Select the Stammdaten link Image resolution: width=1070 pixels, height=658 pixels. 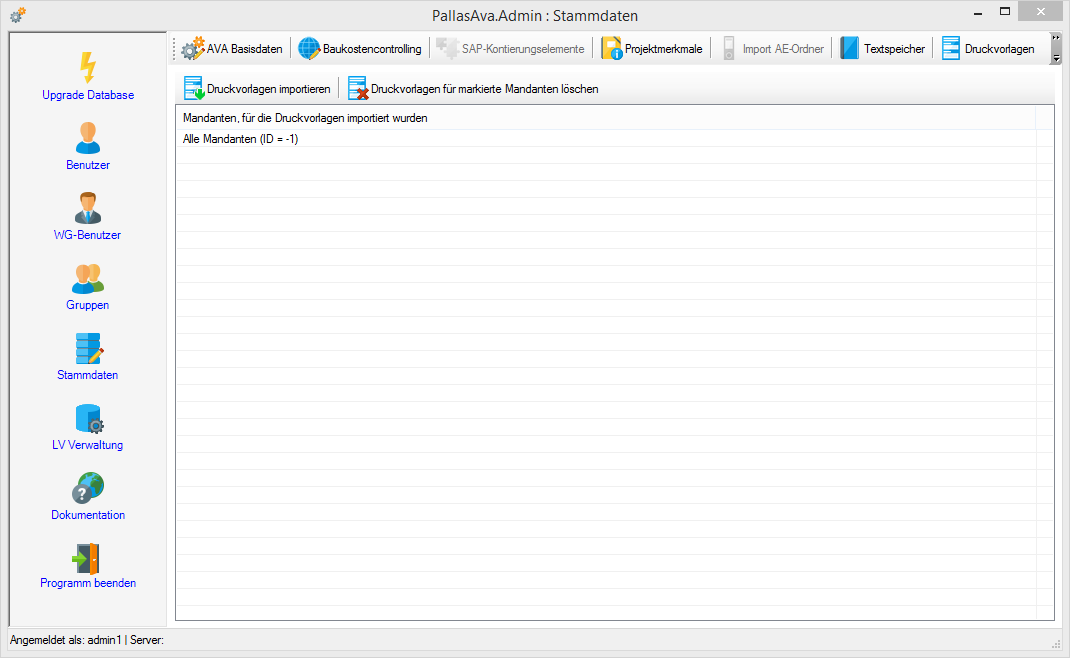click(x=87, y=375)
